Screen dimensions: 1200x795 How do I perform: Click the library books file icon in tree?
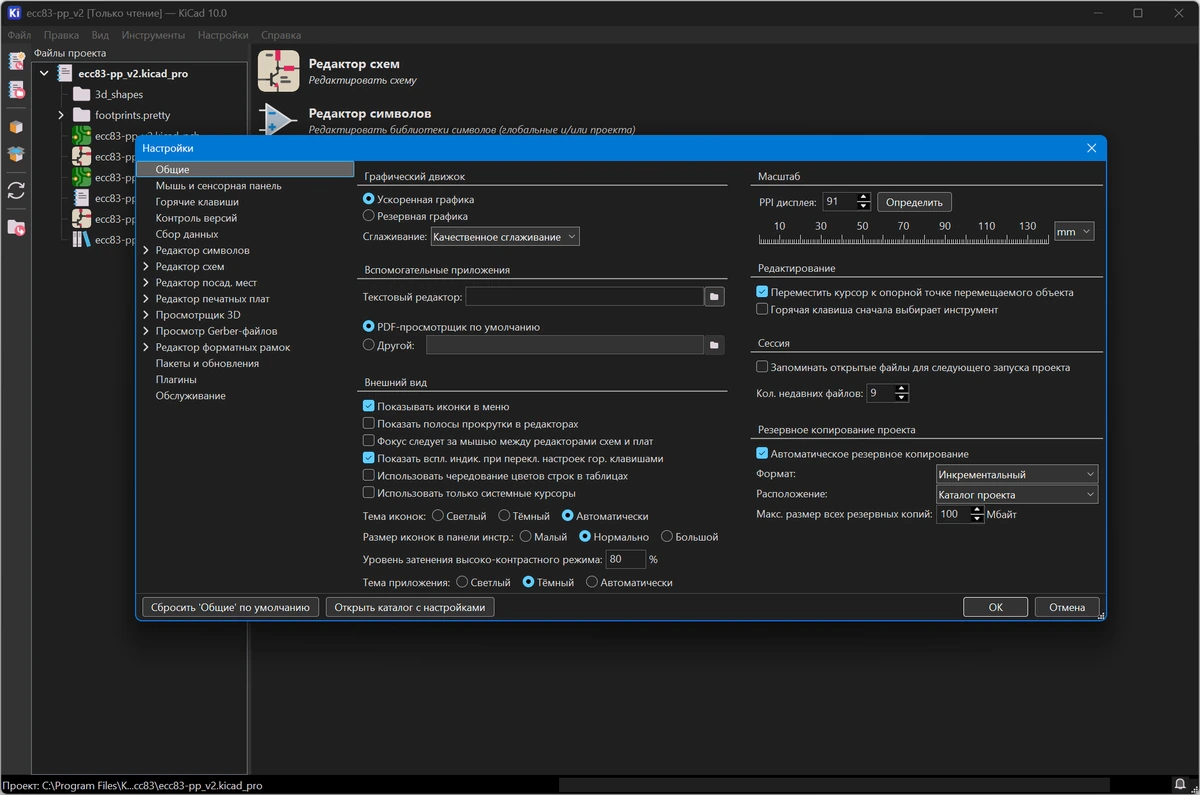(x=82, y=240)
